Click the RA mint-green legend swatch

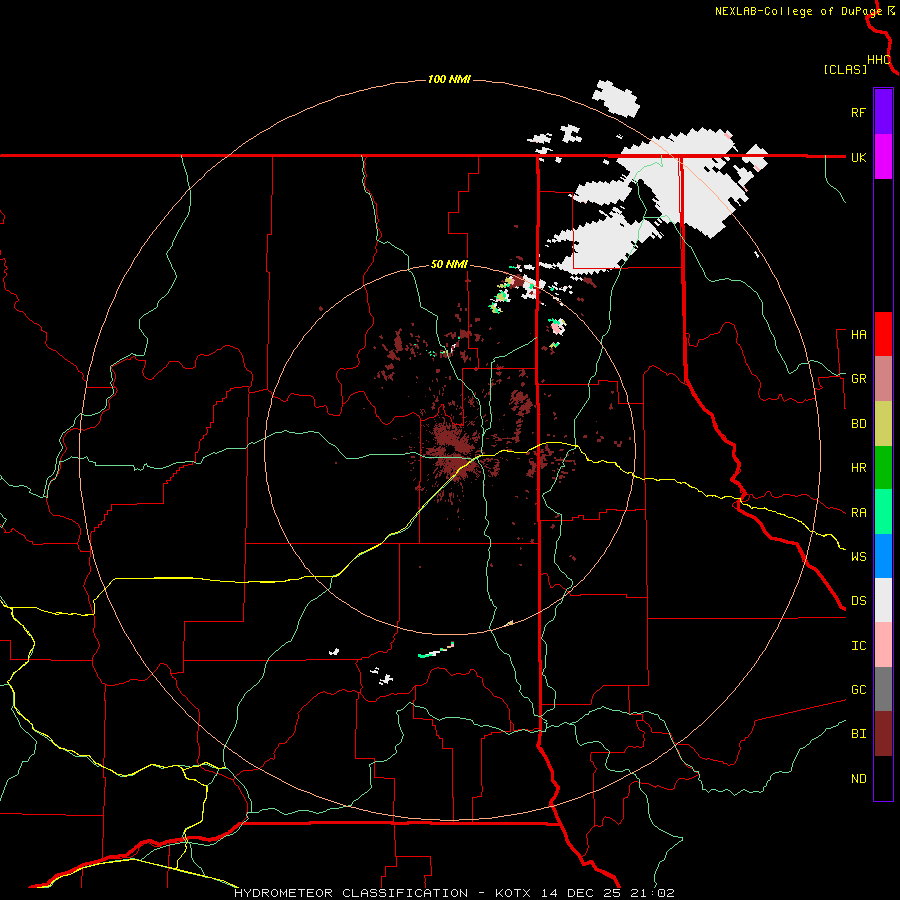coord(883,512)
